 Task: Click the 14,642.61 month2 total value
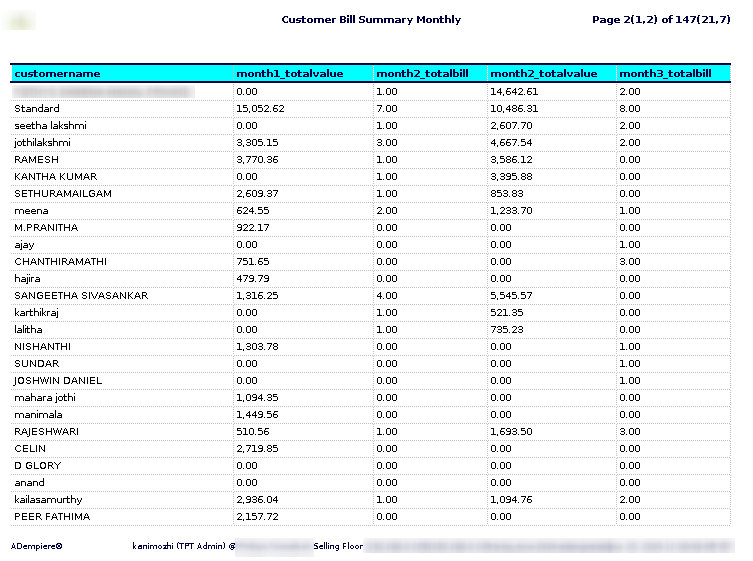(514, 92)
